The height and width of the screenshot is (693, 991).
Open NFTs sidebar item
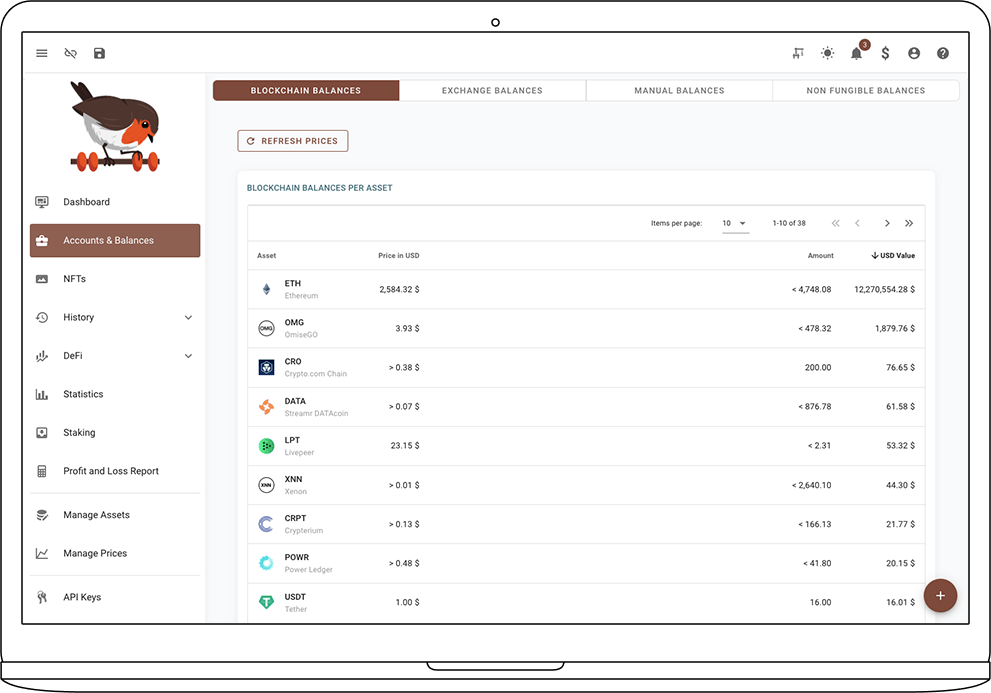pos(115,279)
